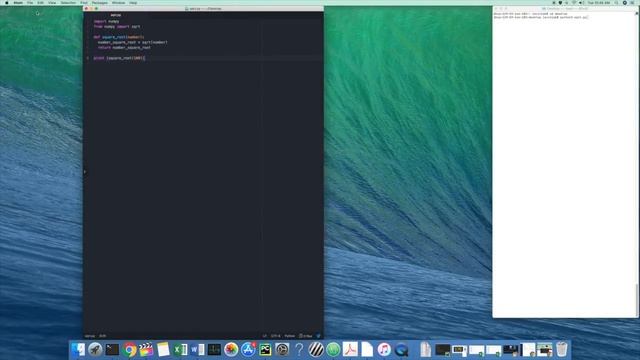The height and width of the screenshot is (360, 640).
Task: Open System Preferences gear in dock
Action: click(282, 350)
